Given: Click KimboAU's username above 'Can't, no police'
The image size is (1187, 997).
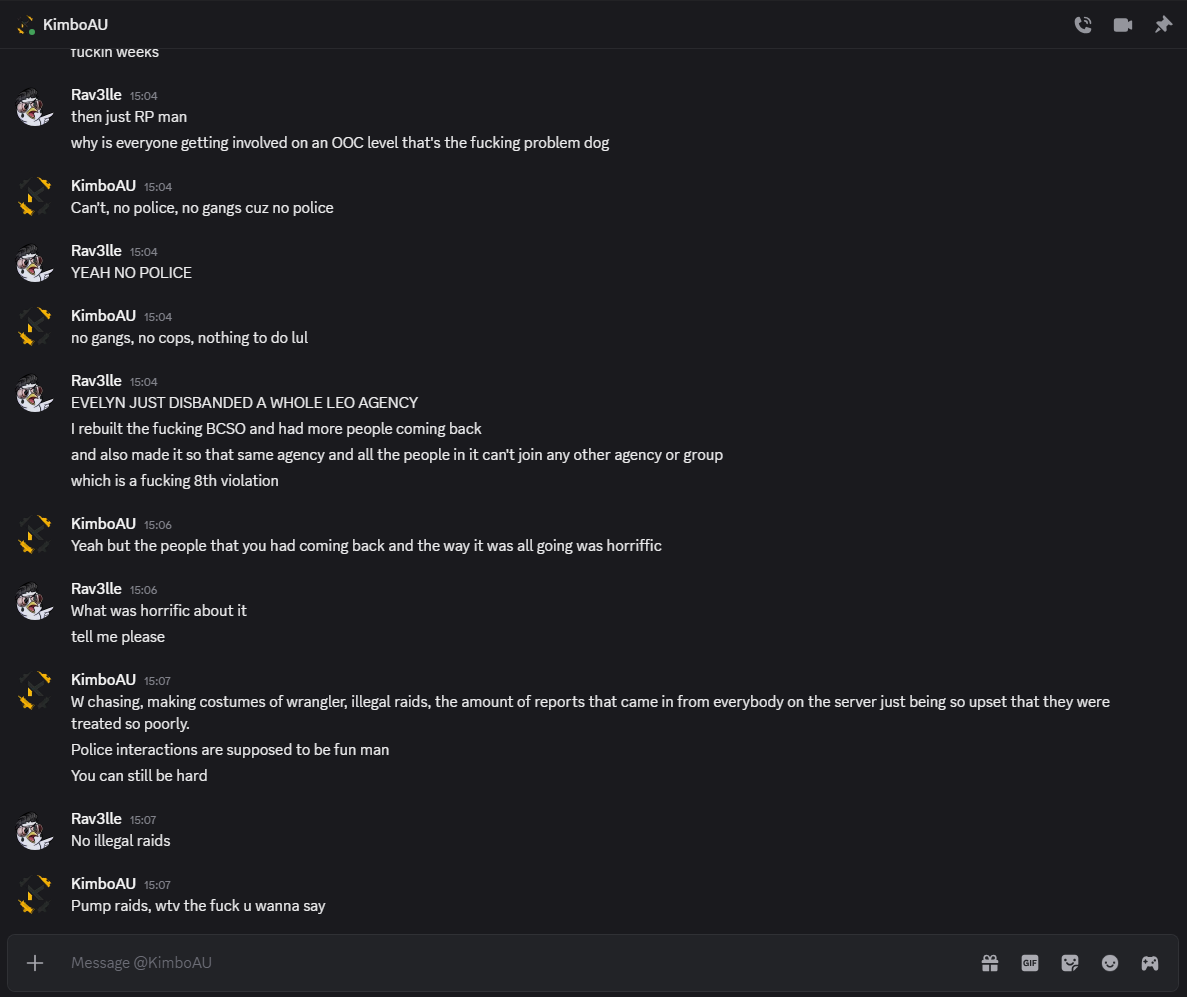Looking at the screenshot, I should tap(103, 186).
